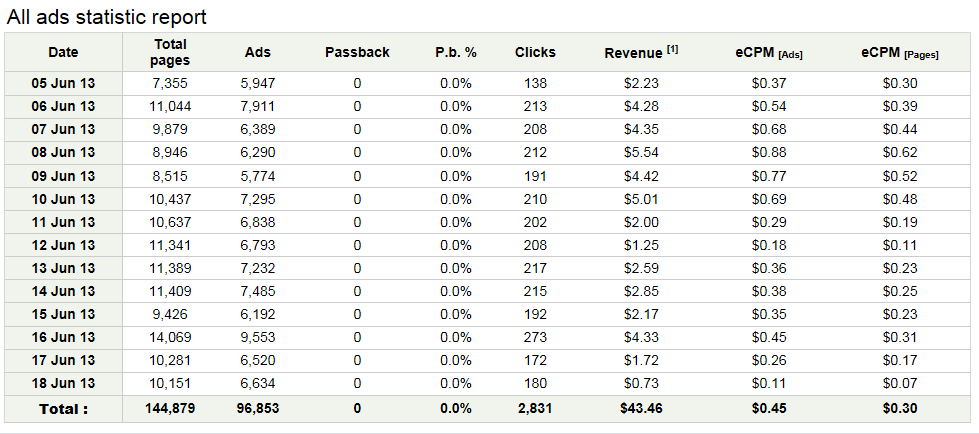Click the 273 clicks value
Viewport: 979px width, 434px height.
[535, 337]
